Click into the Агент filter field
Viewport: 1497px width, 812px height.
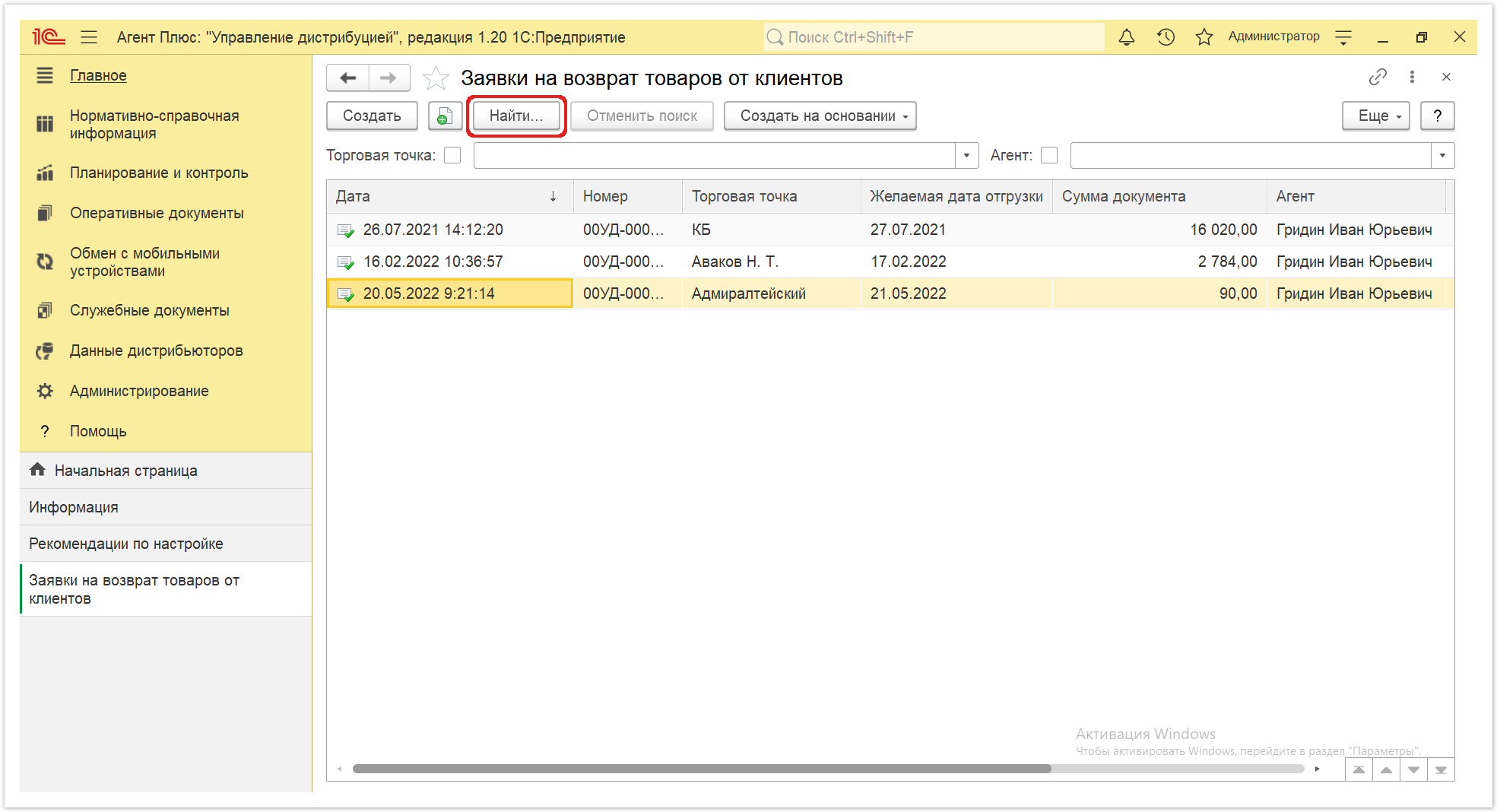(1251, 155)
